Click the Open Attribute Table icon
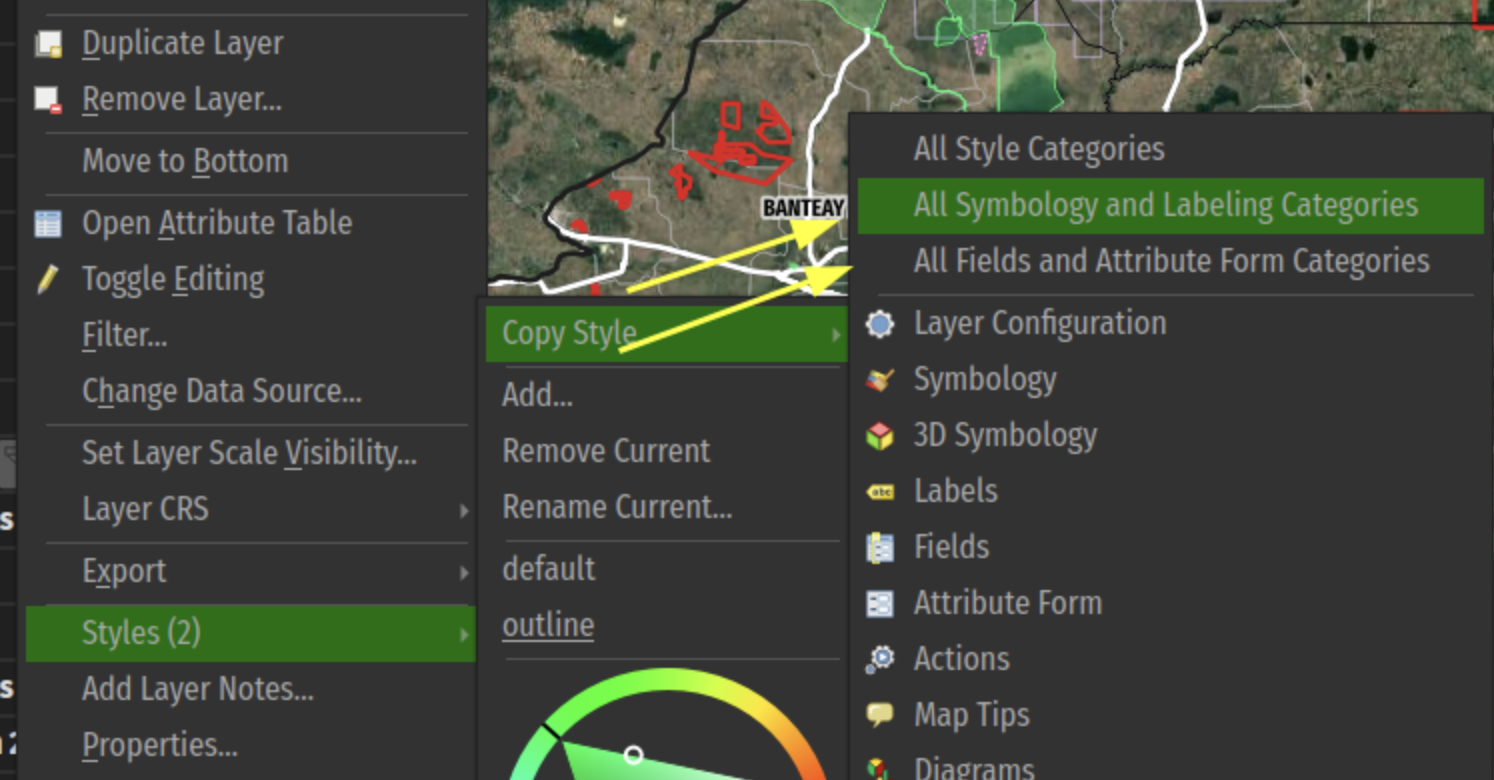 click(48, 223)
